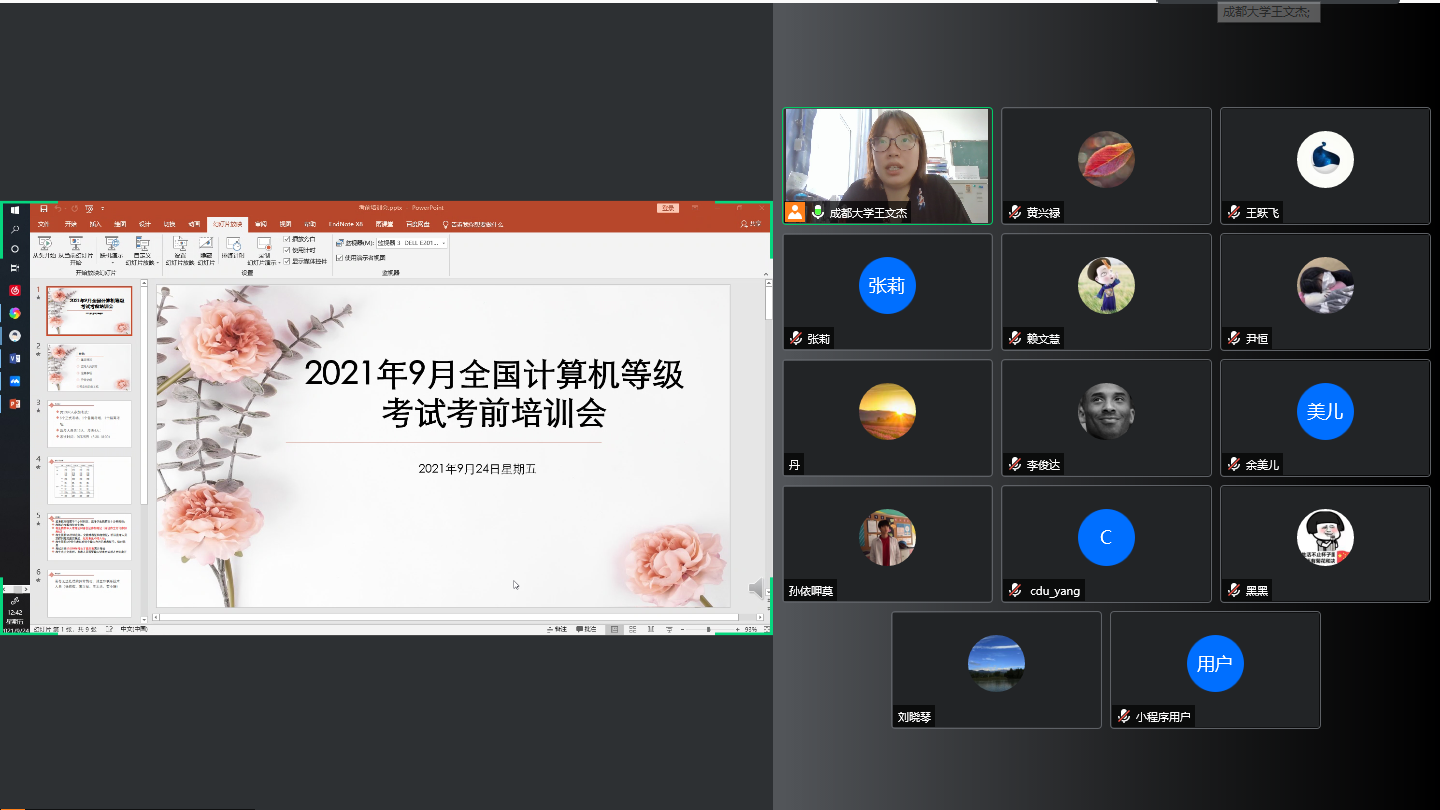Click the Notes button in status bar
Viewport: 1440px width, 810px height.
point(557,629)
